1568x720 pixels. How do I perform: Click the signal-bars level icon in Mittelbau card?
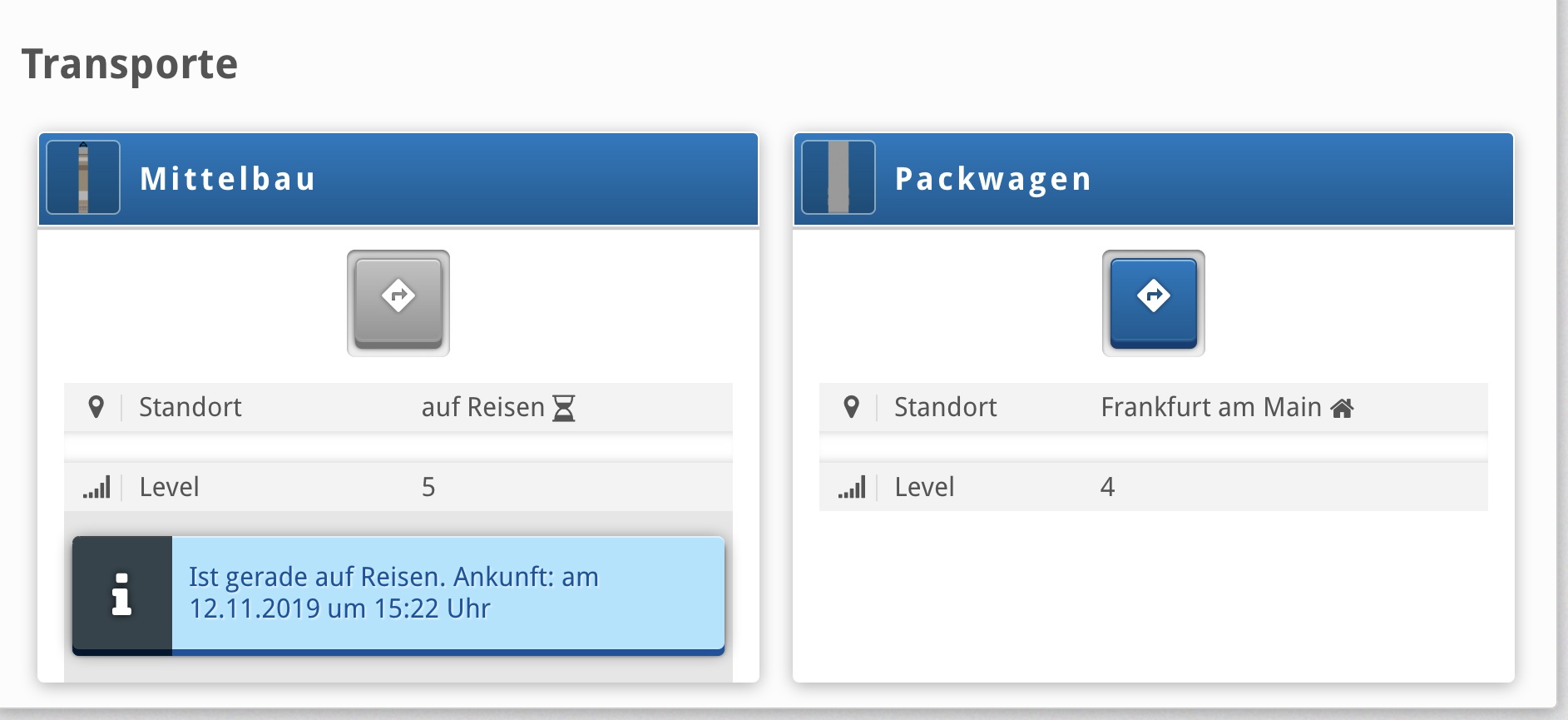coord(96,487)
